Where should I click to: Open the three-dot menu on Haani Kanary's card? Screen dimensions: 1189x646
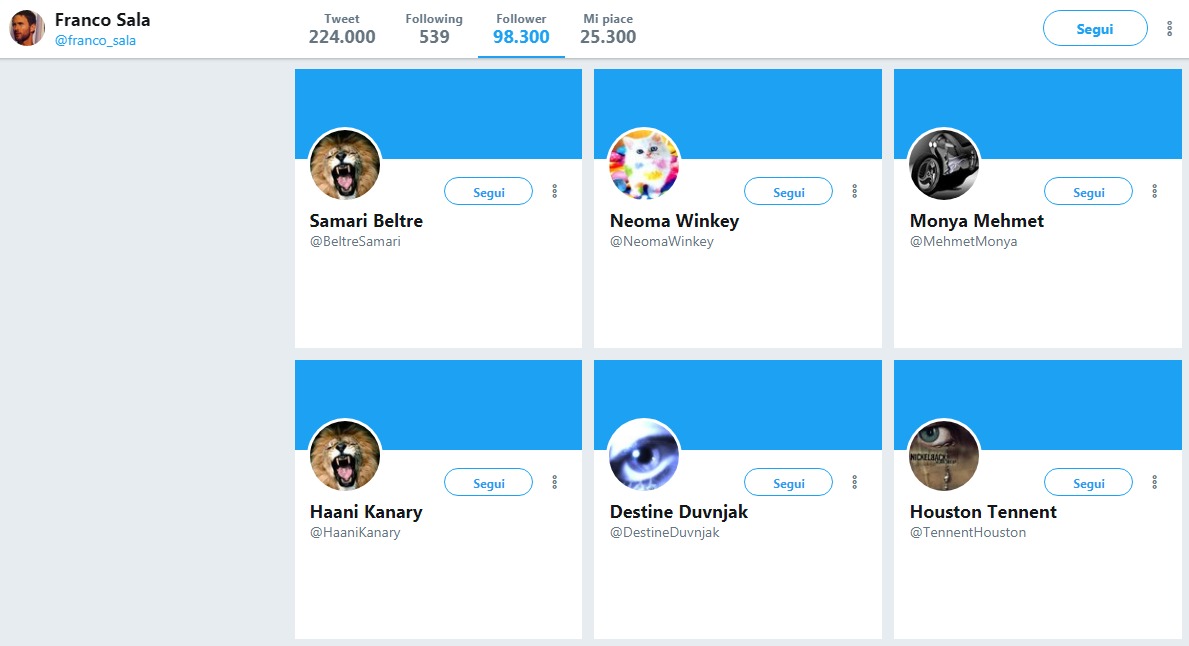[554, 482]
